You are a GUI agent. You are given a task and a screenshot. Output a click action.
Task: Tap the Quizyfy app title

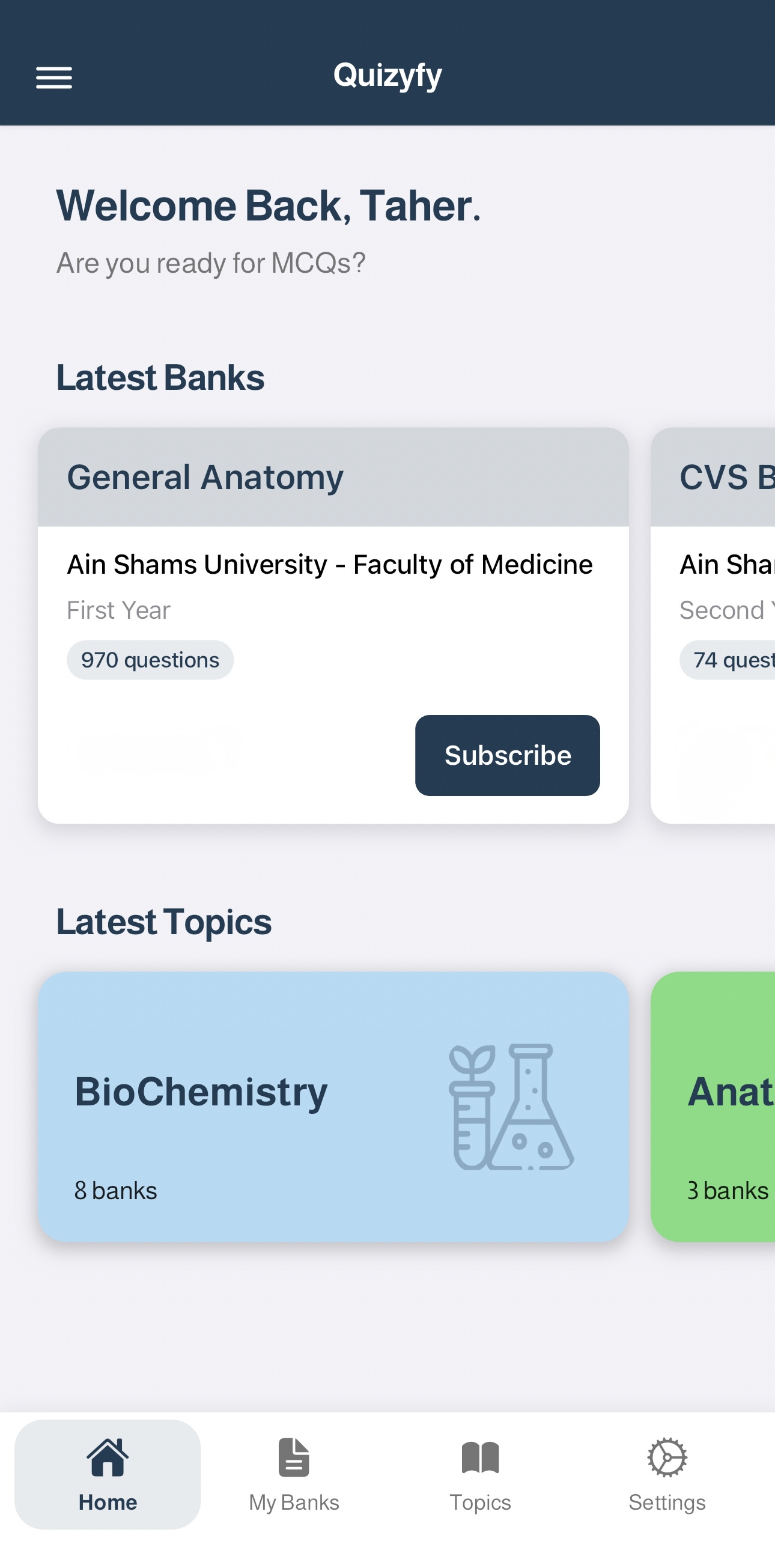click(387, 76)
